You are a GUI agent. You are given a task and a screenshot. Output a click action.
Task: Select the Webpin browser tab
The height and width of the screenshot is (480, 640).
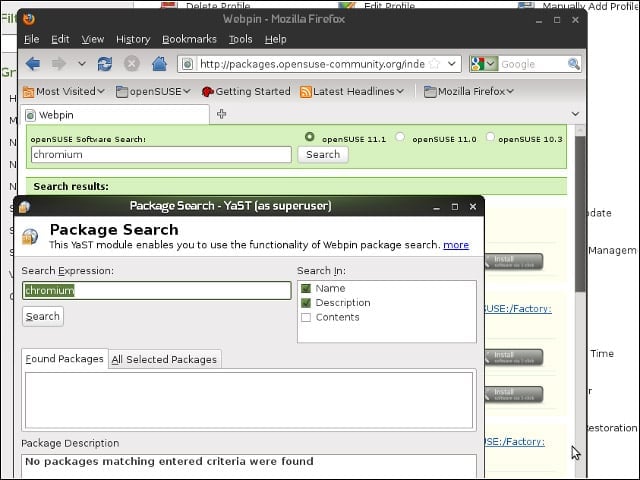click(115, 115)
